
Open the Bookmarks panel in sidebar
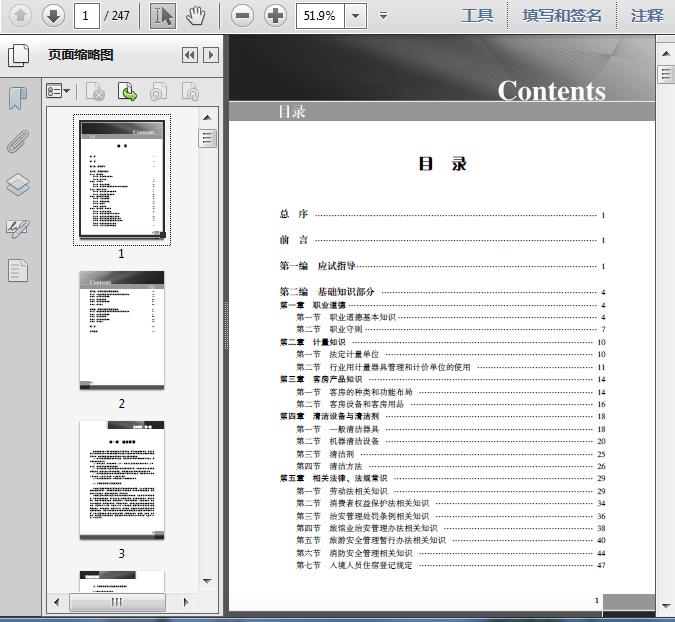click(x=18, y=99)
